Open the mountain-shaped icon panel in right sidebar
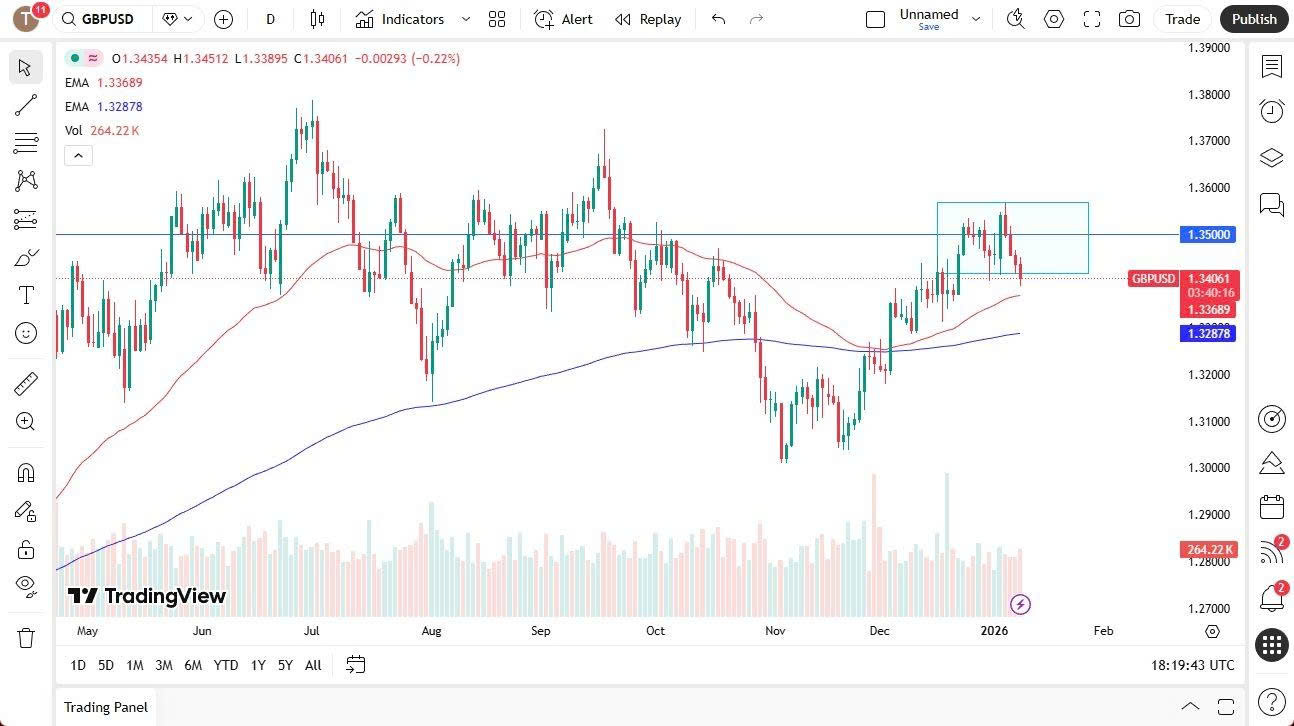1294x726 pixels. click(x=1272, y=463)
